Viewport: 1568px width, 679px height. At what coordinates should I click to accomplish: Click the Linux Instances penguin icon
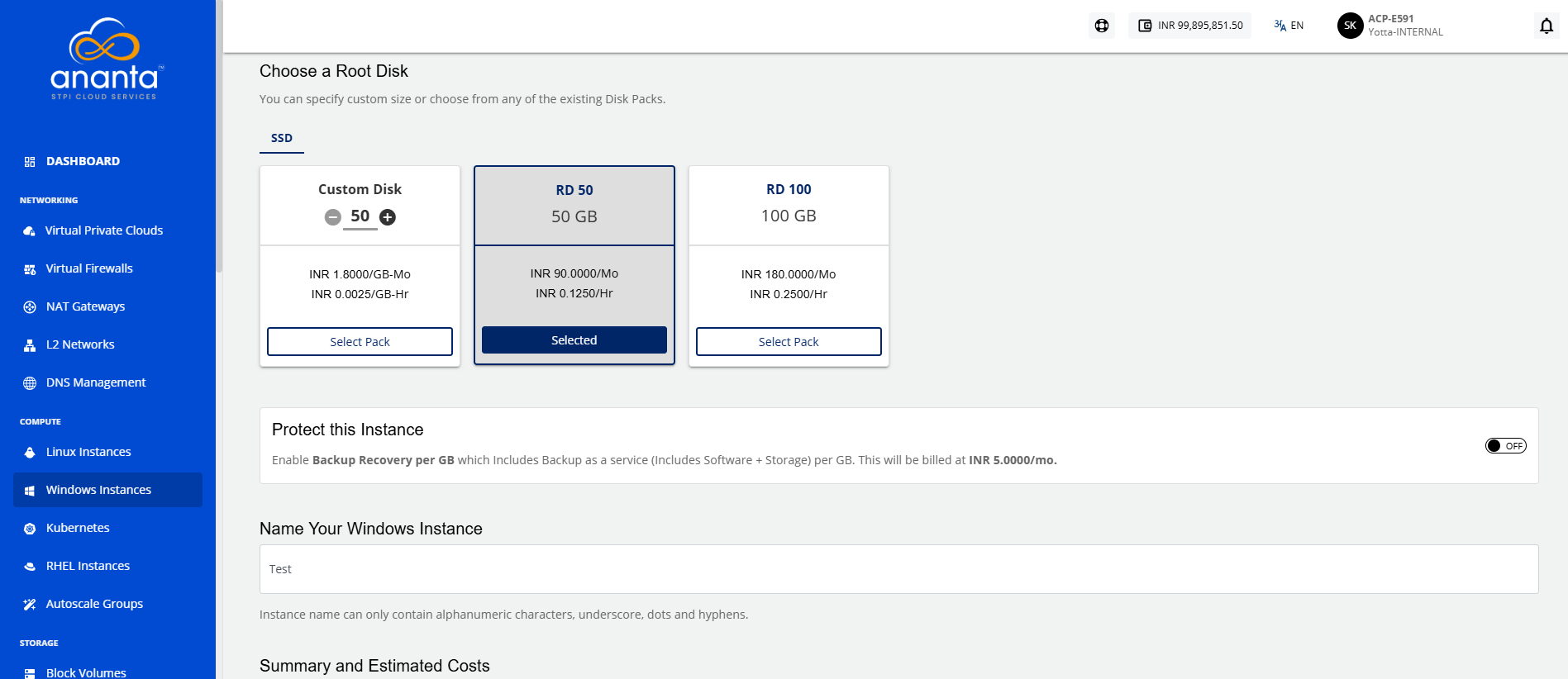point(30,453)
